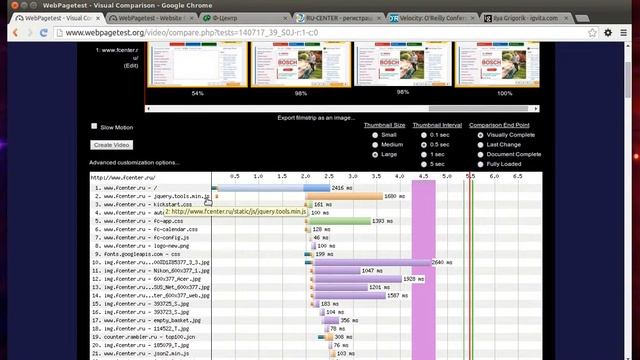This screenshot has width=640, height=360.
Task: Open the extension gear icon in toolbar
Action: [x=608, y=33]
